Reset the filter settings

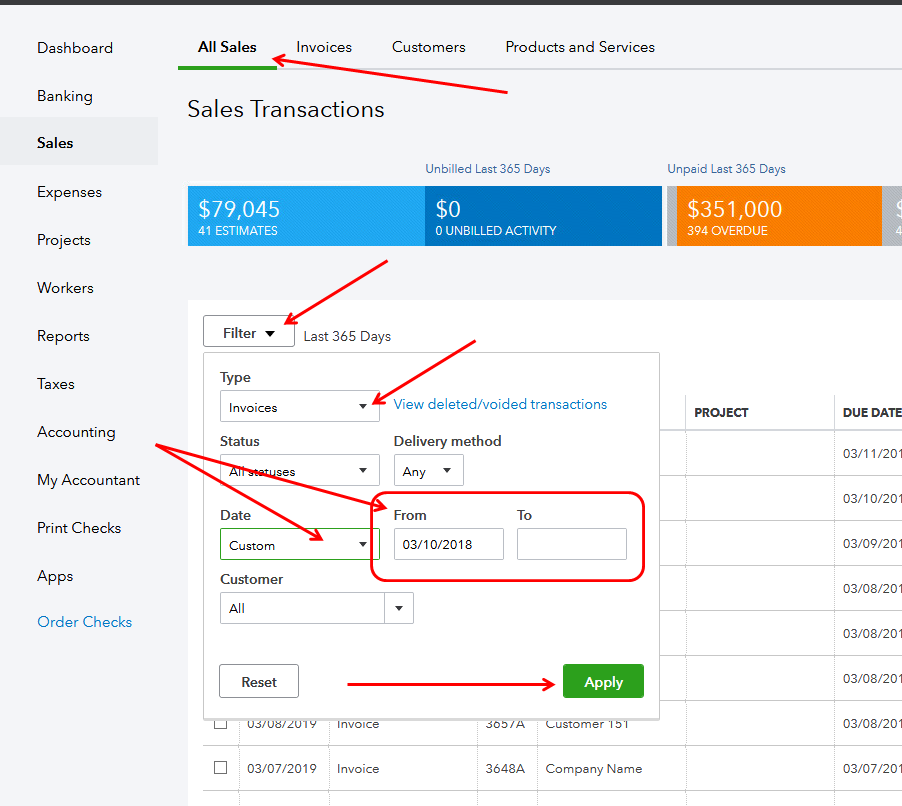pyautogui.click(x=259, y=682)
